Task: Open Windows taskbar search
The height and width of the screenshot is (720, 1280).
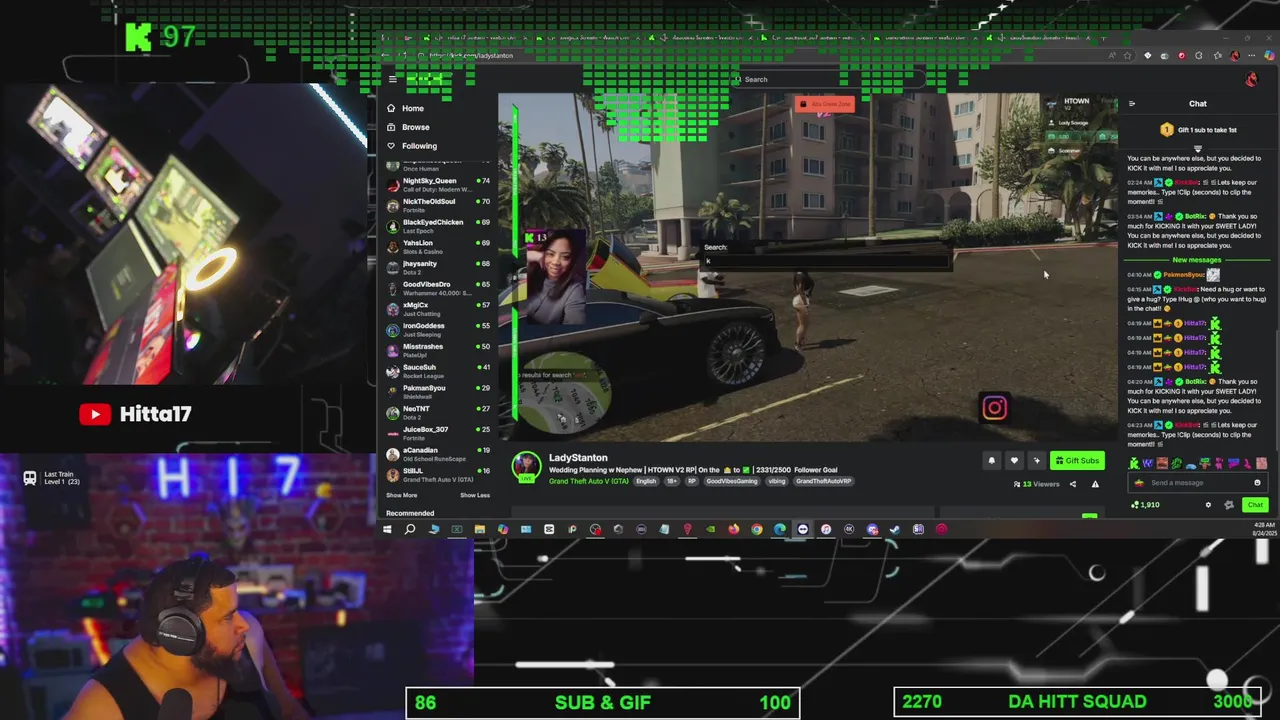Action: (x=410, y=529)
